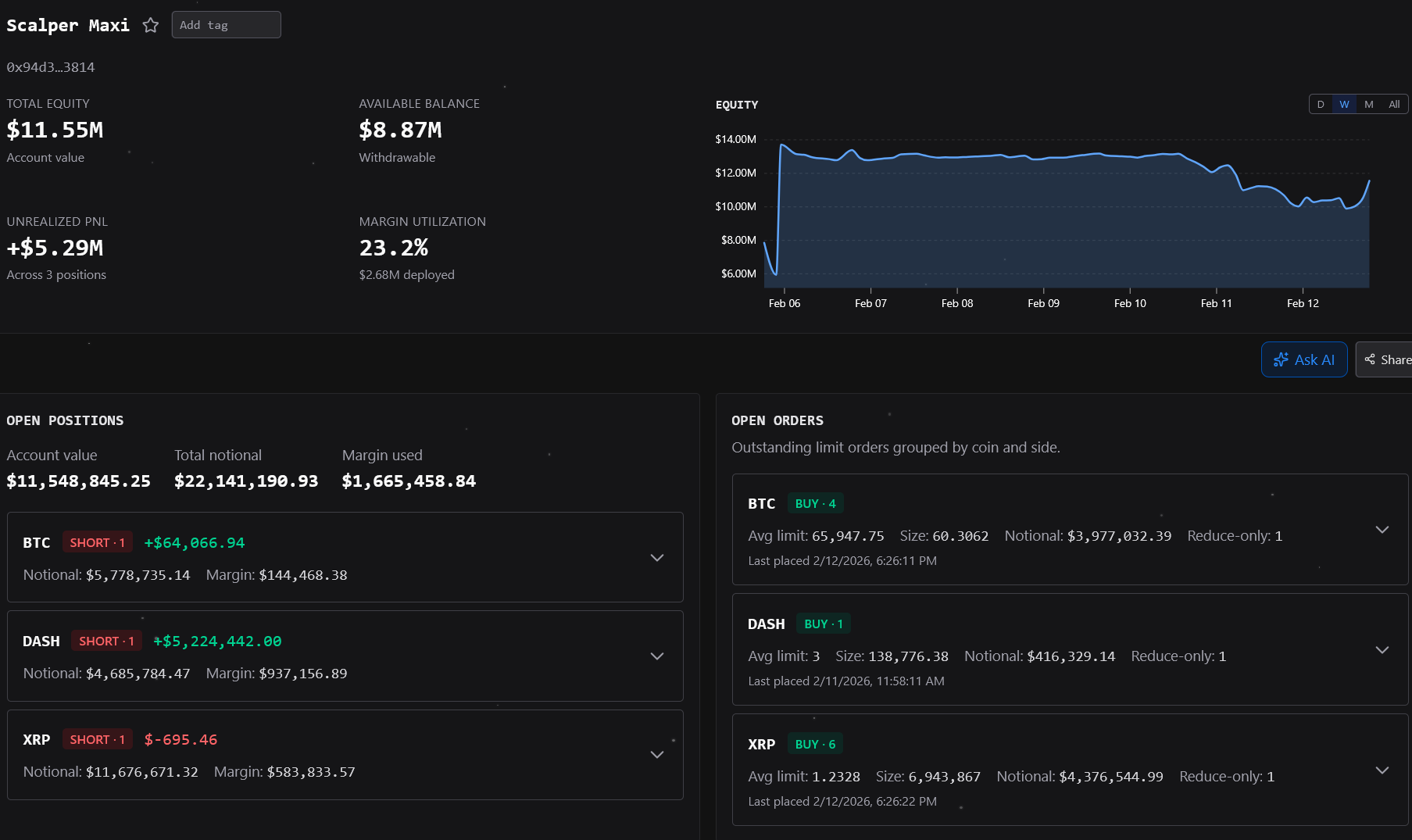Screen dimensions: 1412x840
Task: Expand the XRP short position chevron
Action: [657, 755]
